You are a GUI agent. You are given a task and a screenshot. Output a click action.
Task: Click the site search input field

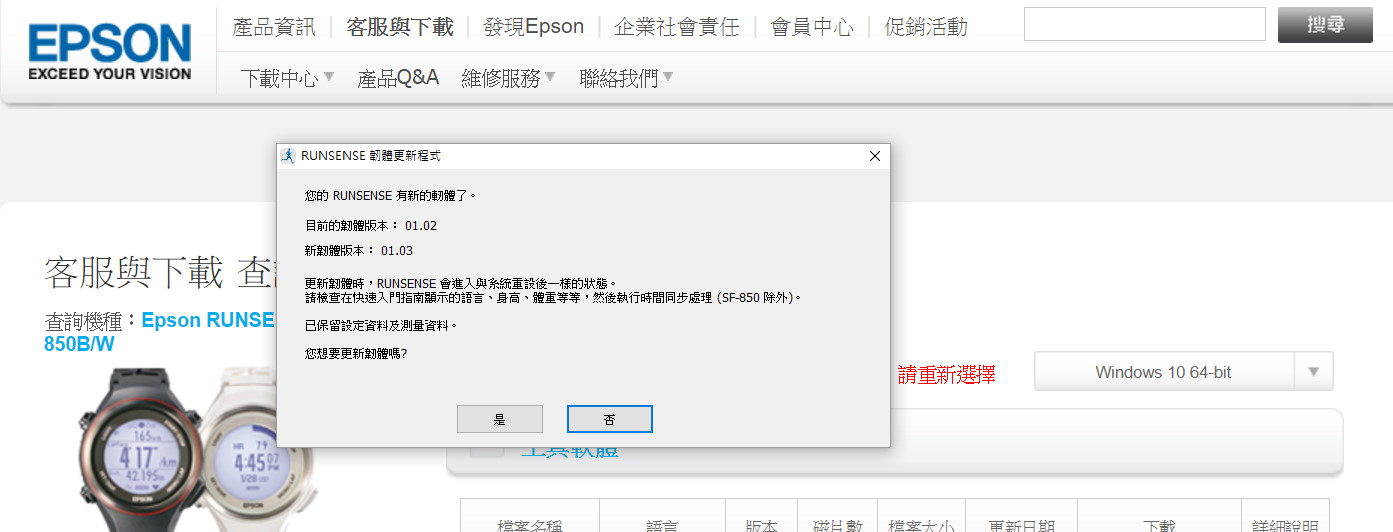tap(1145, 24)
